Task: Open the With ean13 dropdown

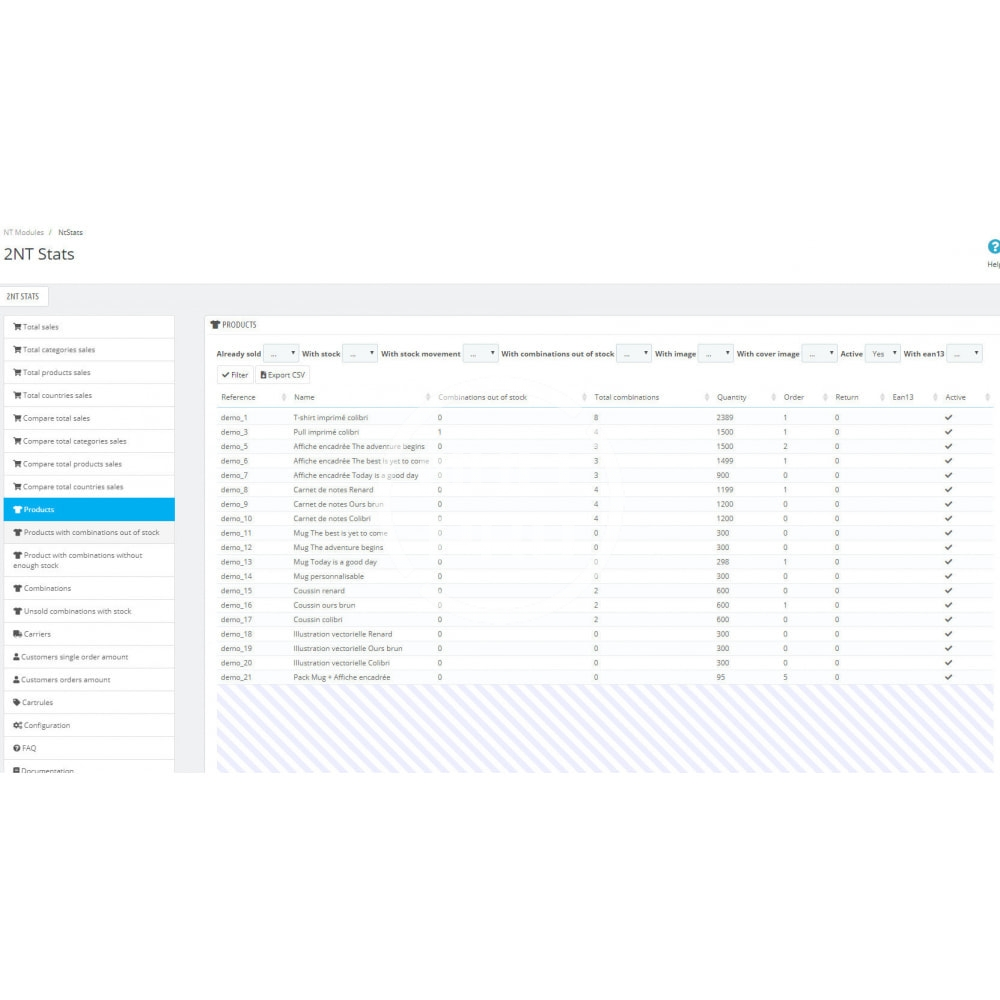Action: tap(964, 354)
